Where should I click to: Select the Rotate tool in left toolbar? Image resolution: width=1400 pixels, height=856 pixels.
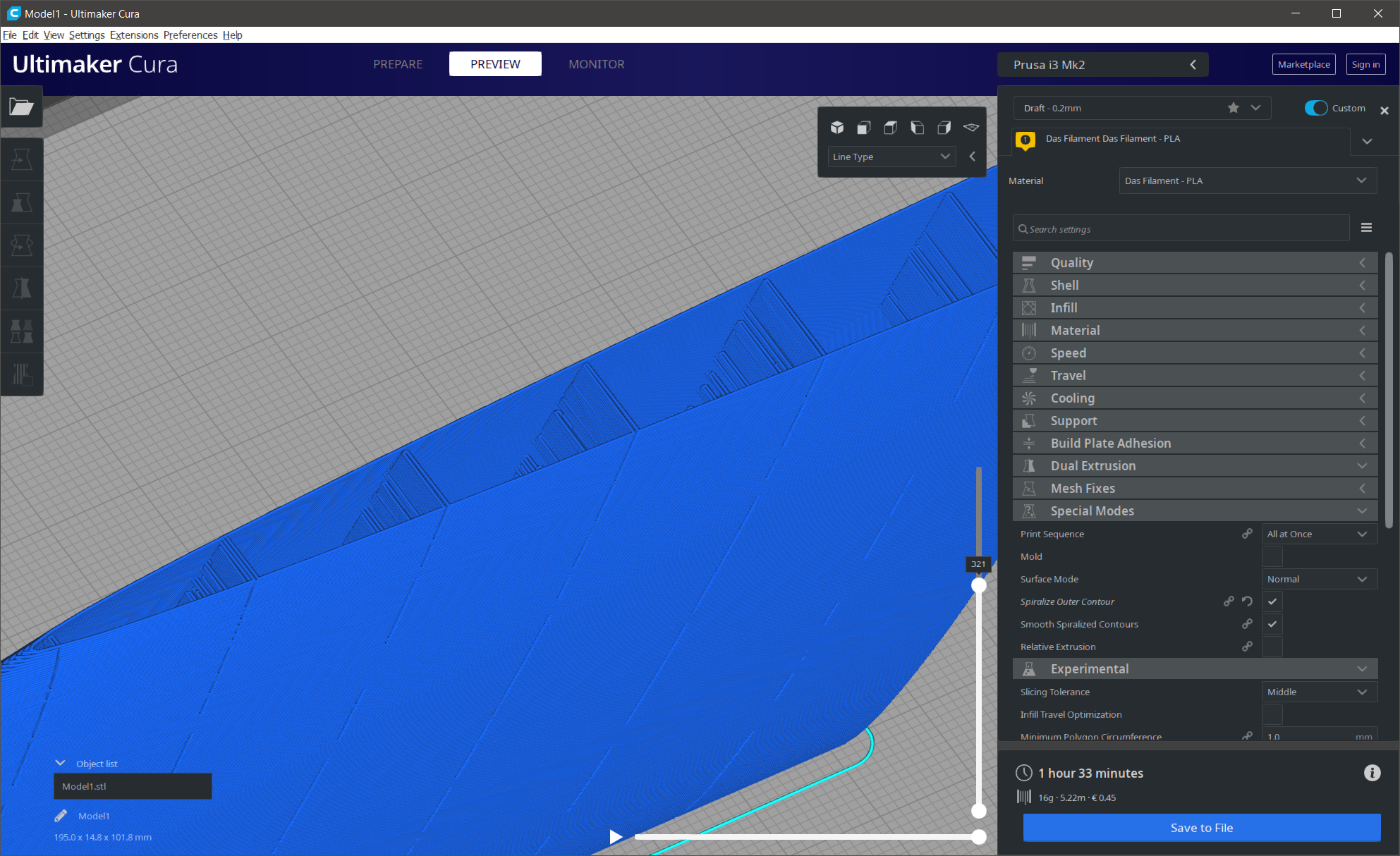[21, 245]
